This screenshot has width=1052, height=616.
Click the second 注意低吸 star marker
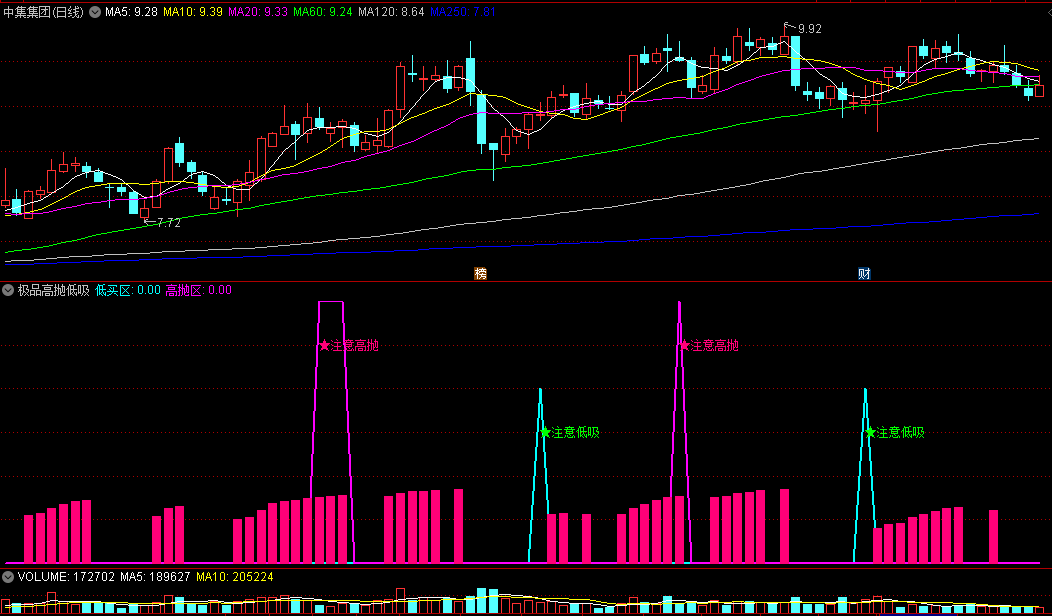pyautogui.click(x=870, y=433)
